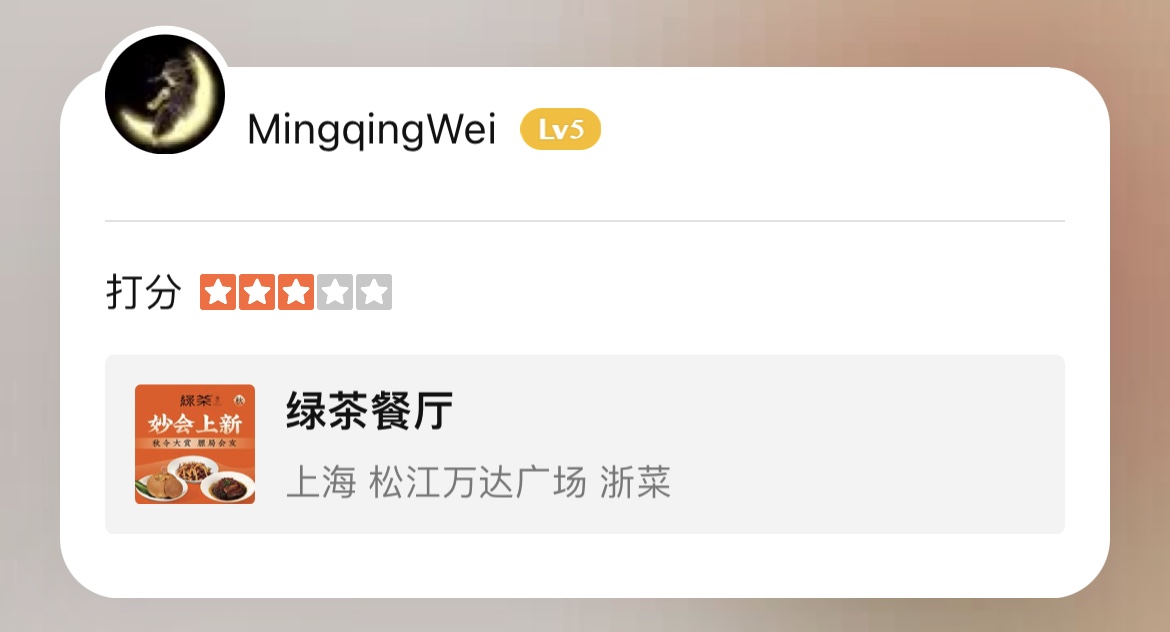The width and height of the screenshot is (1170, 632).
Task: Click the horizontal divider under username
Action: [585, 221]
